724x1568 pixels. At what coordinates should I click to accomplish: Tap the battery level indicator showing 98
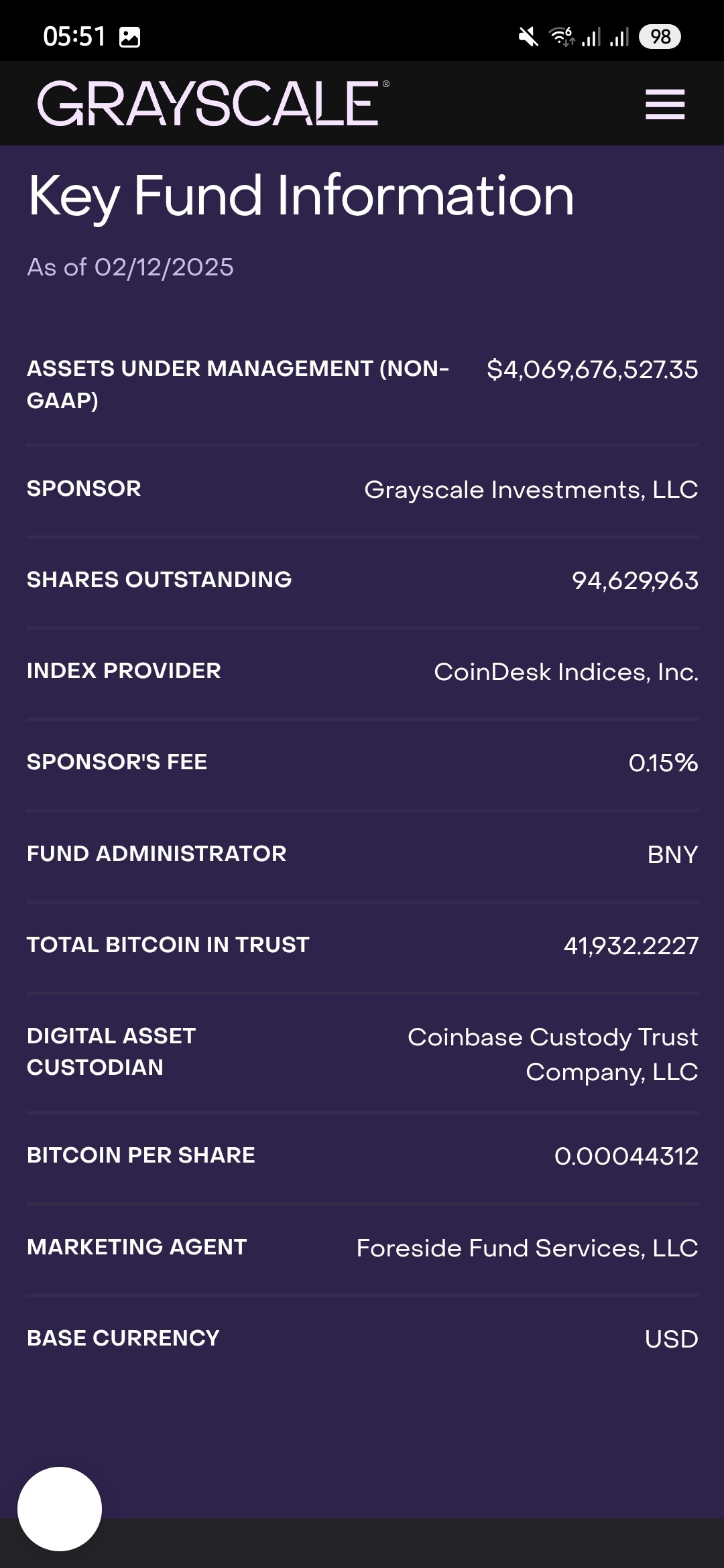point(660,37)
